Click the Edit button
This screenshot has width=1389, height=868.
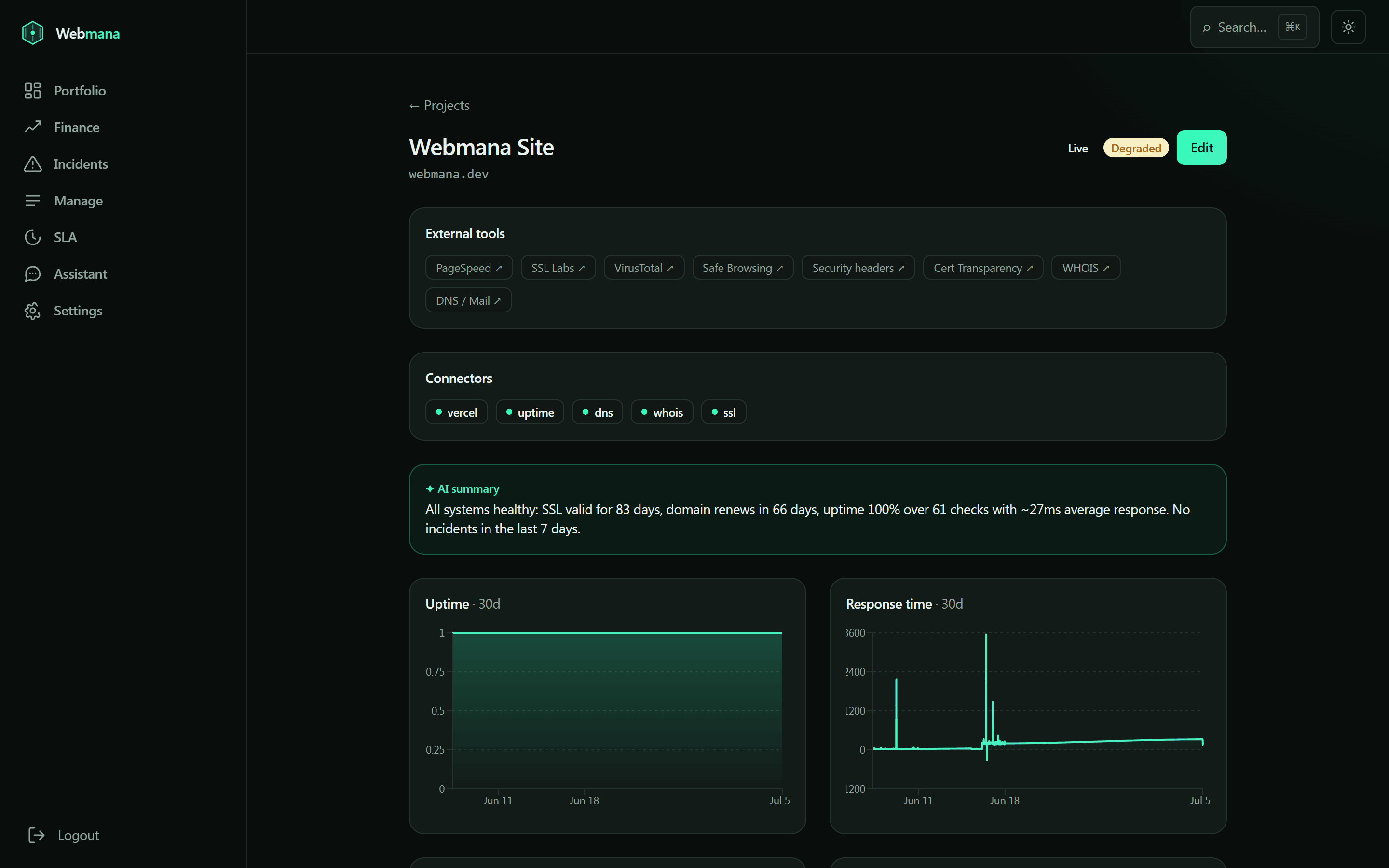1201,148
